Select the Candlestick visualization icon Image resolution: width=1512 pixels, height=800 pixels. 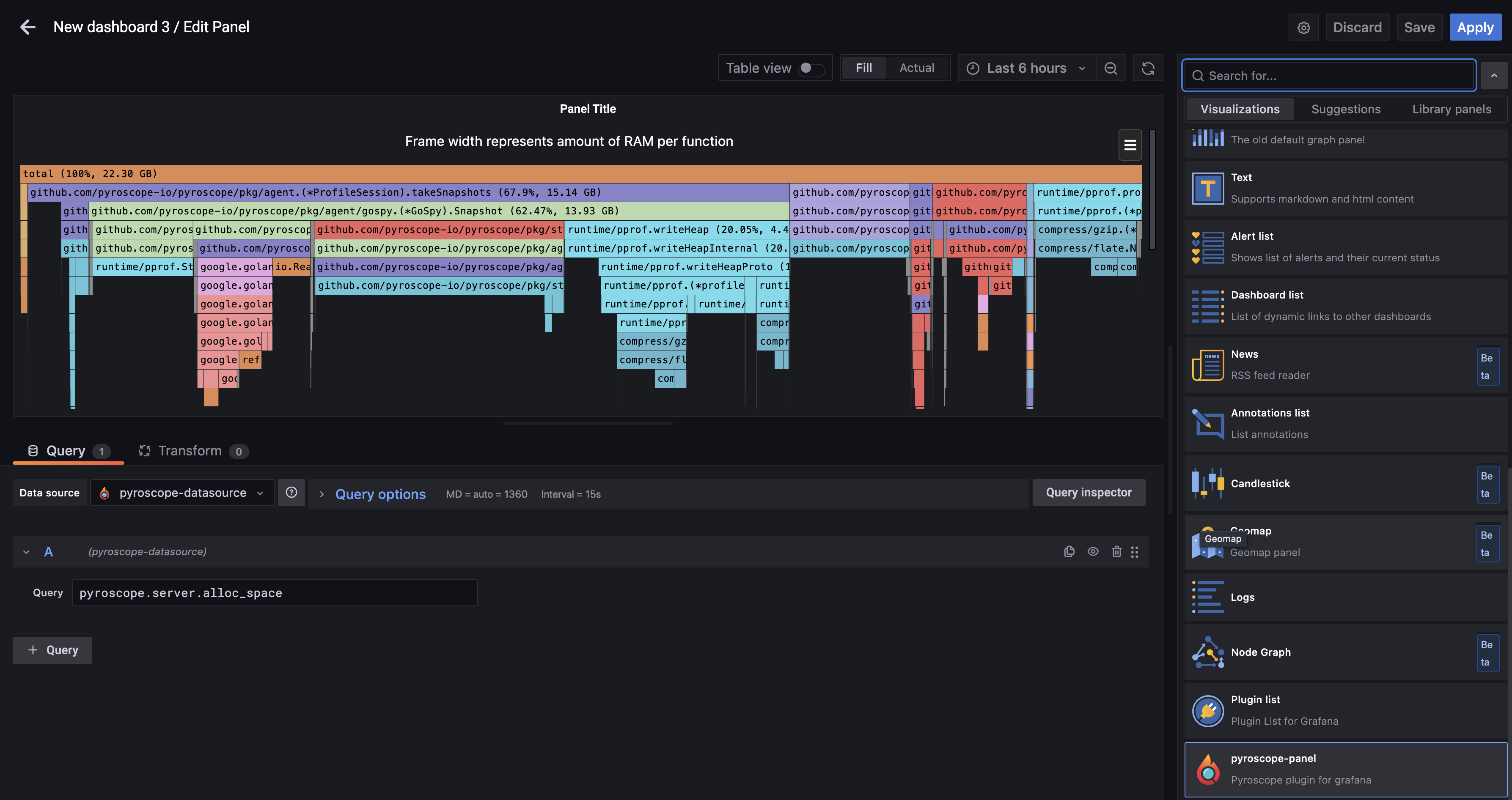(1208, 483)
